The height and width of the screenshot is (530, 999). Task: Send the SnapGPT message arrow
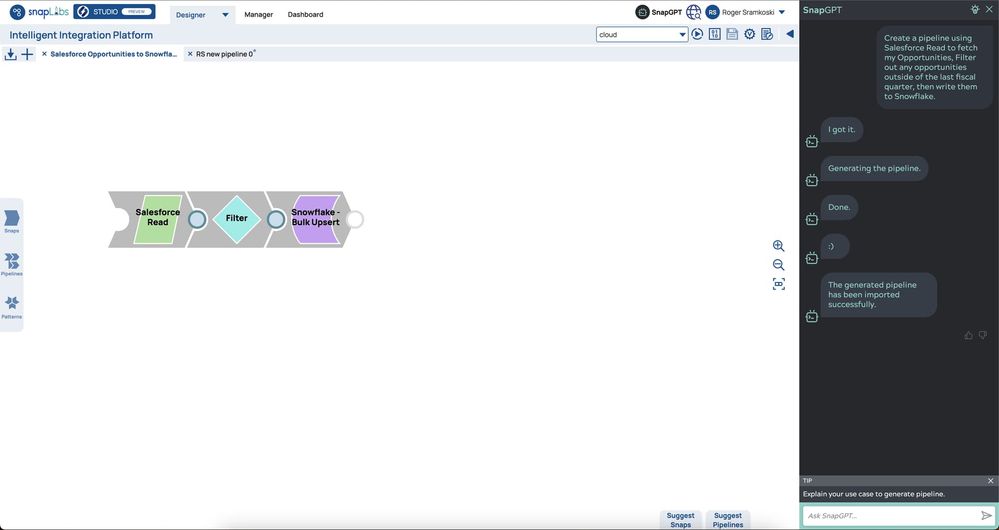point(986,515)
